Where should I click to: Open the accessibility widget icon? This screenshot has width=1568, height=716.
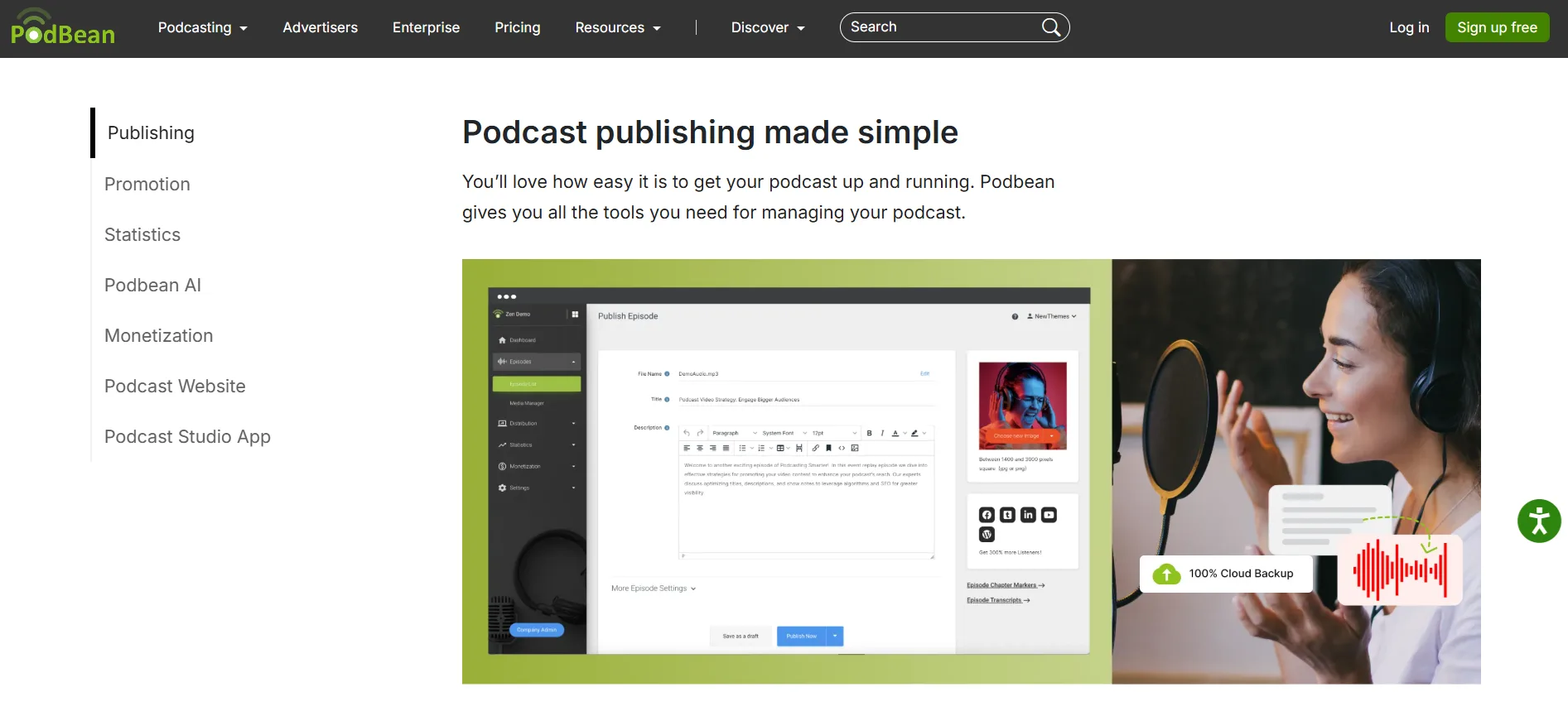click(1539, 521)
